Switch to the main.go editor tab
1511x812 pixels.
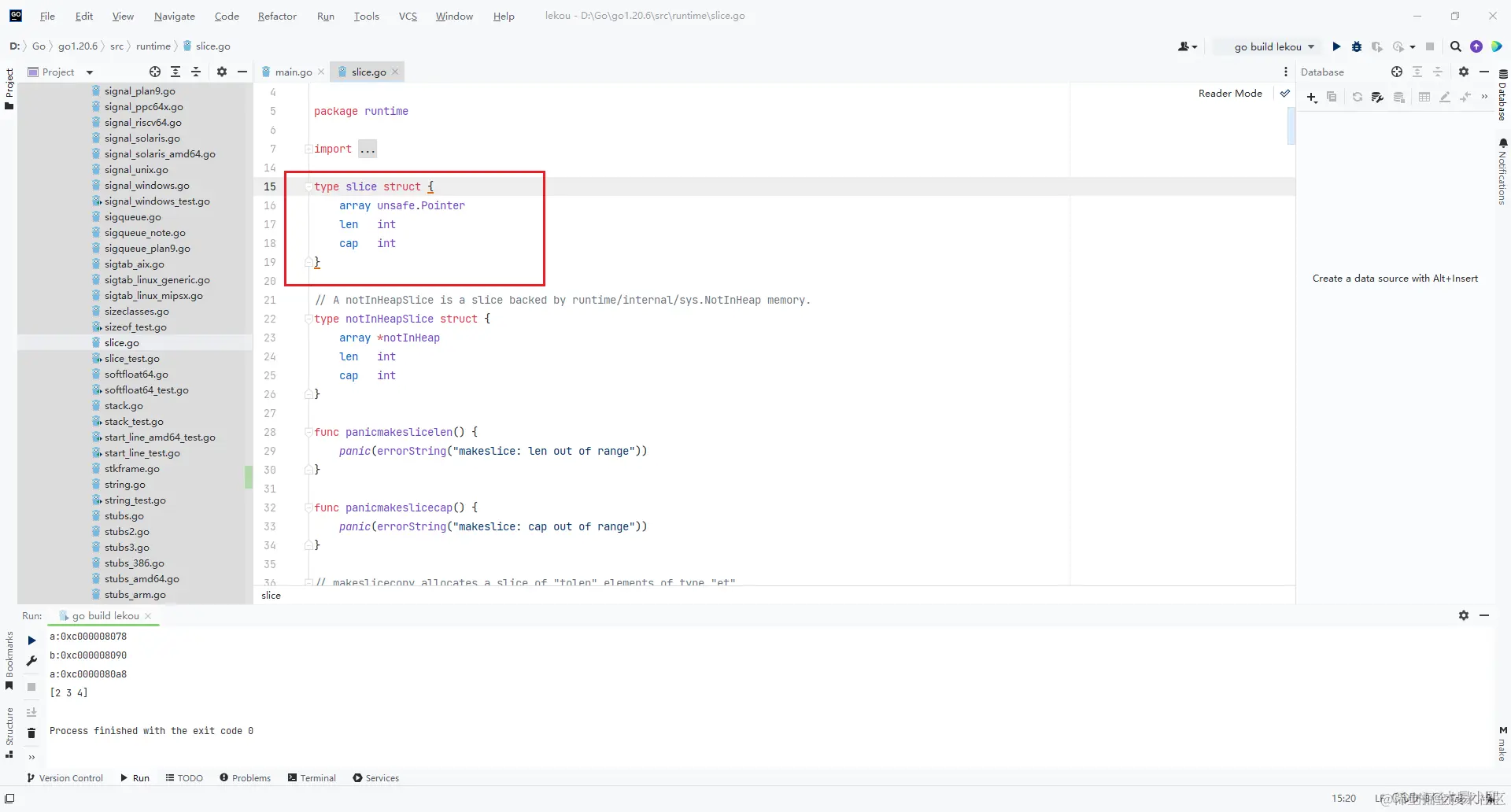point(293,72)
